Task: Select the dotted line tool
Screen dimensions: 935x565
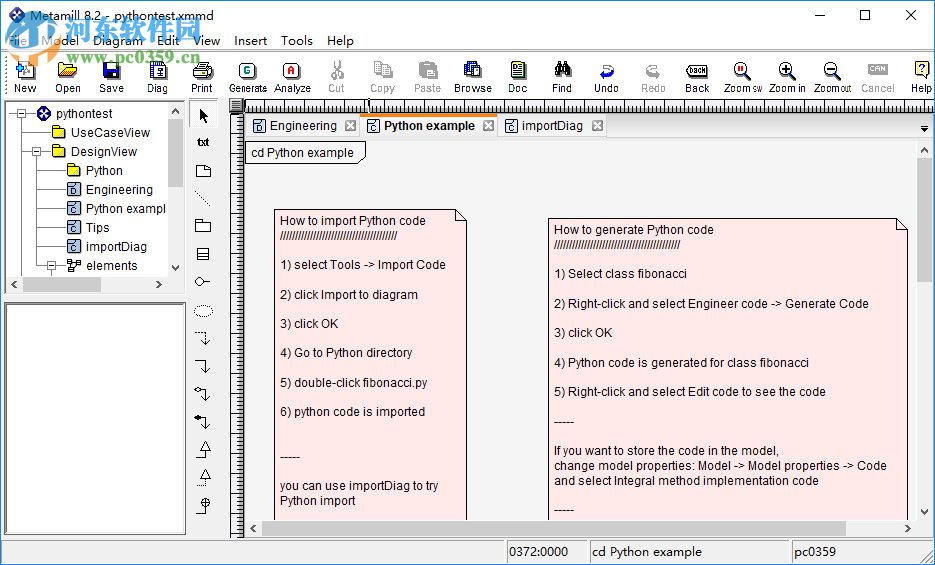Action: pos(203,198)
